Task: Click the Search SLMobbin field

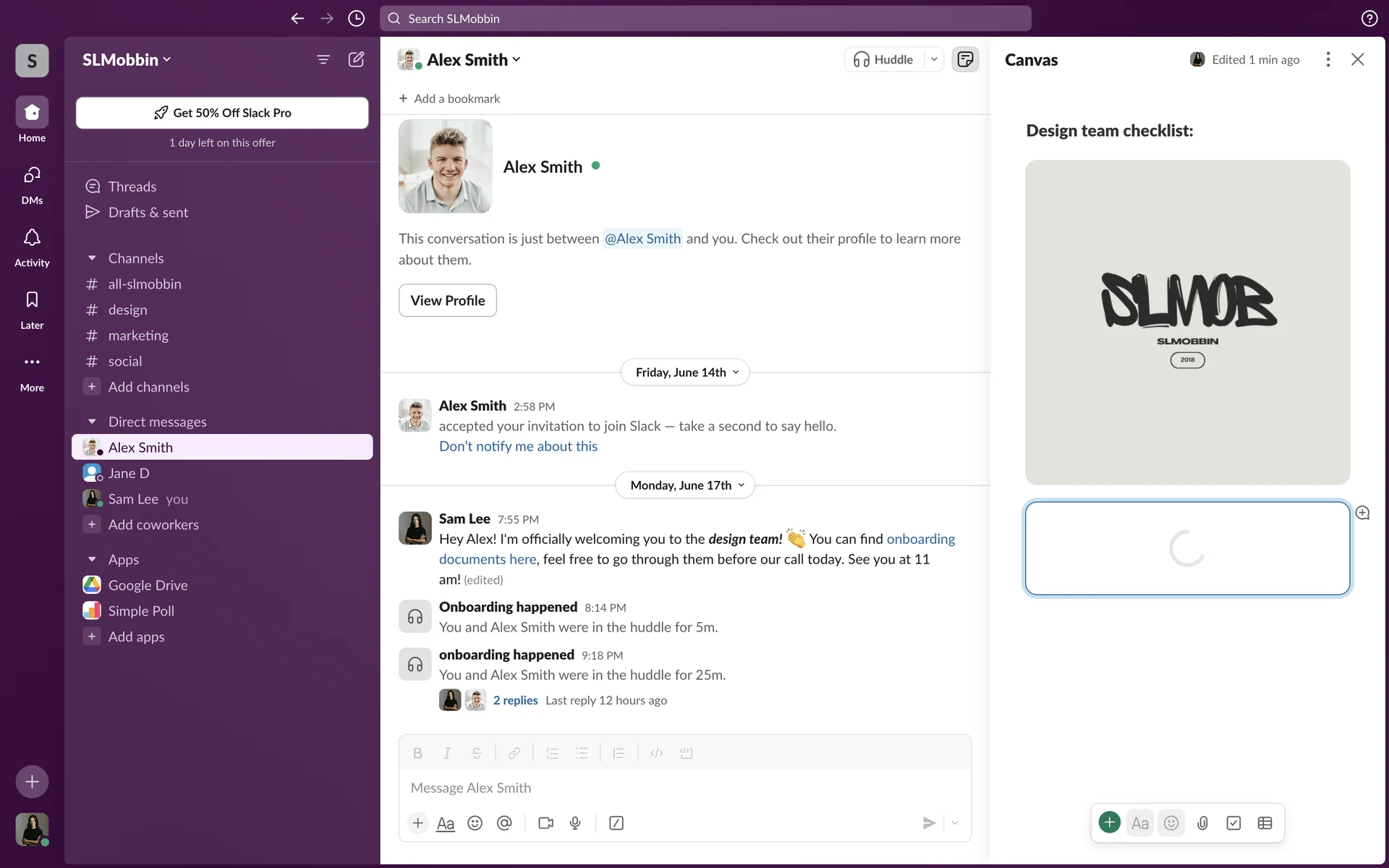Action: pyautogui.click(x=705, y=18)
